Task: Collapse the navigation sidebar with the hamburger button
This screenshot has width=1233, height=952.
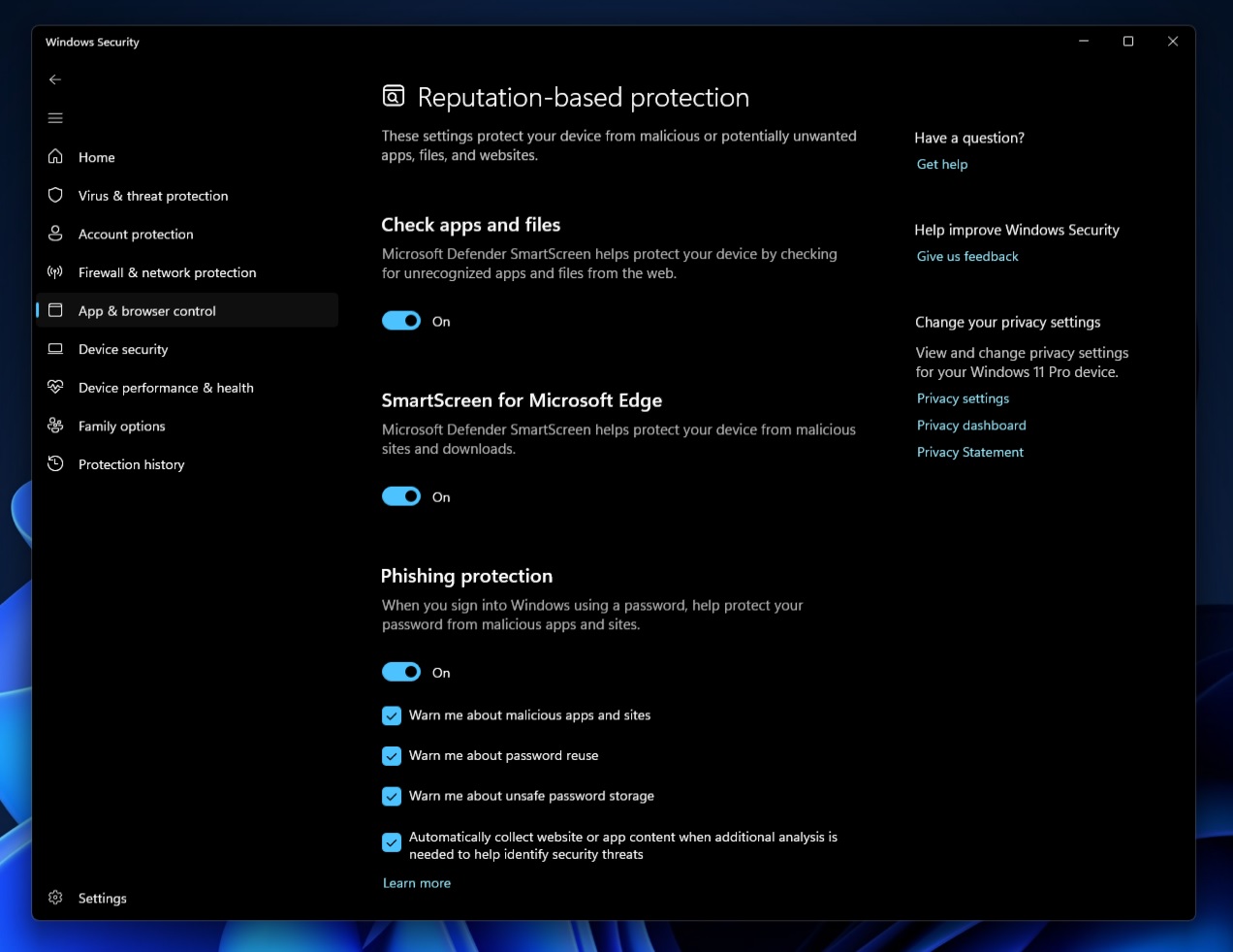Action: click(x=55, y=117)
